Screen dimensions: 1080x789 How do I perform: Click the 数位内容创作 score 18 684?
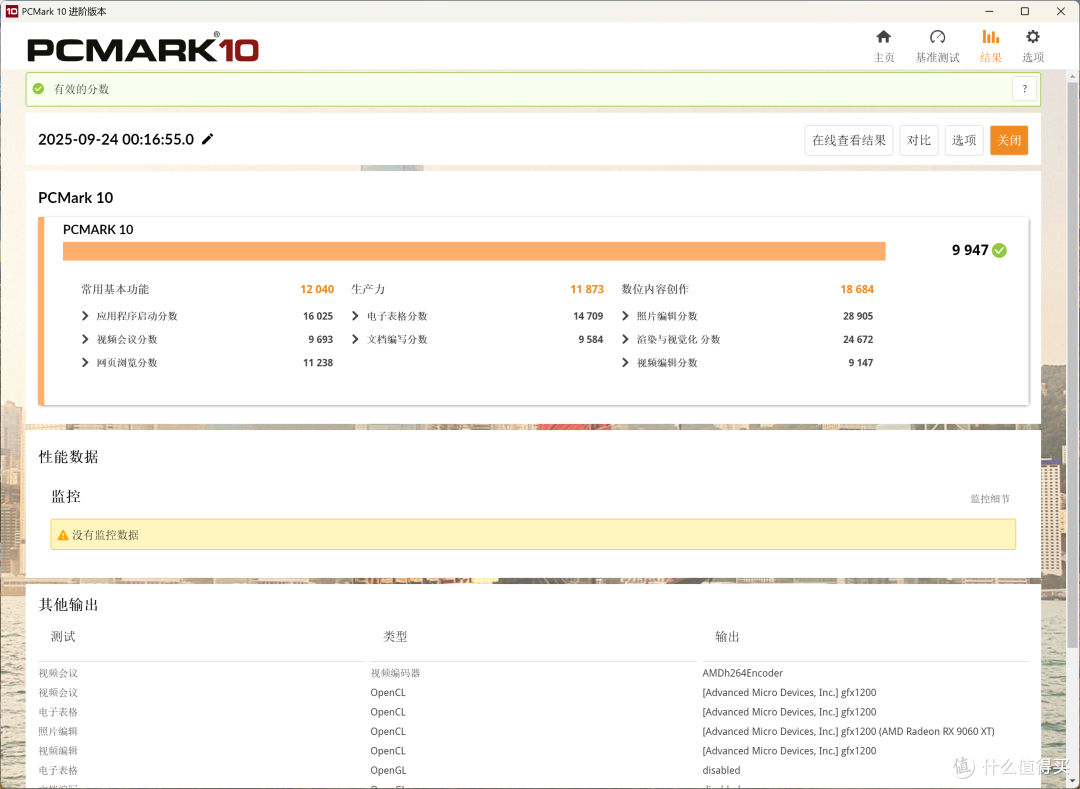(857, 289)
